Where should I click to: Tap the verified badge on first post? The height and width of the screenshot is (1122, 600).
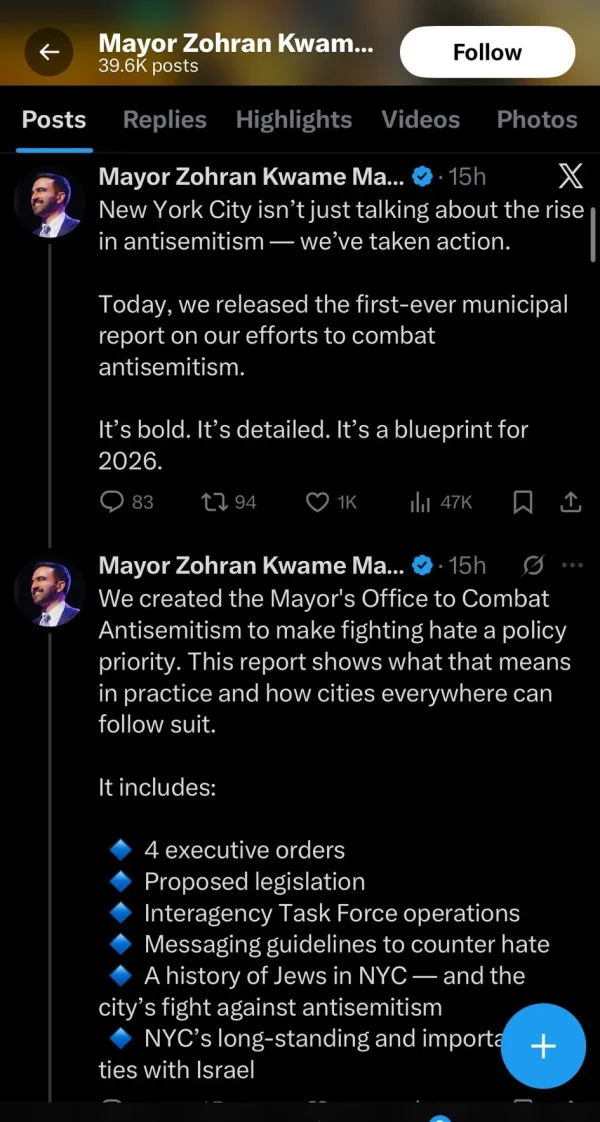point(423,178)
